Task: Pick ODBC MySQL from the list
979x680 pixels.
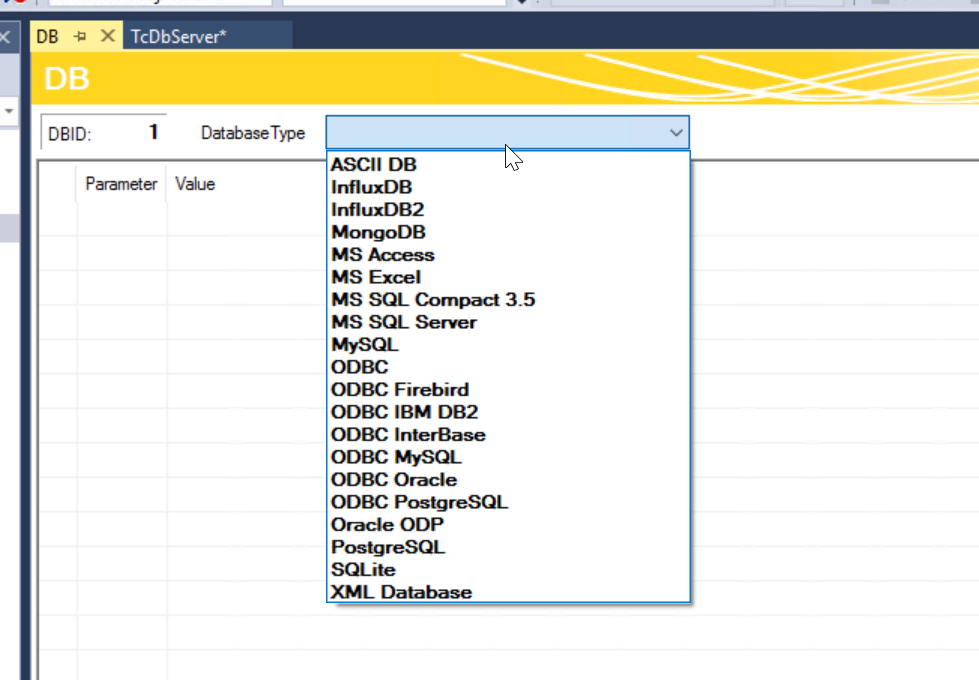Action: tap(508, 457)
